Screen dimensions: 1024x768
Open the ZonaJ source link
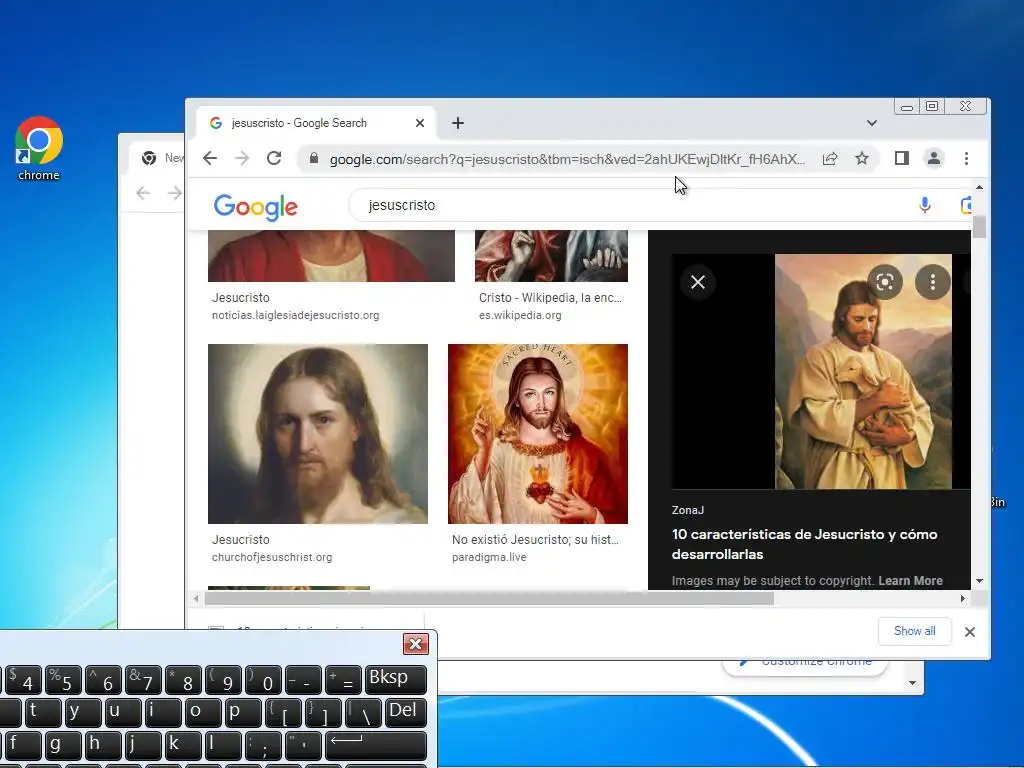(x=688, y=510)
